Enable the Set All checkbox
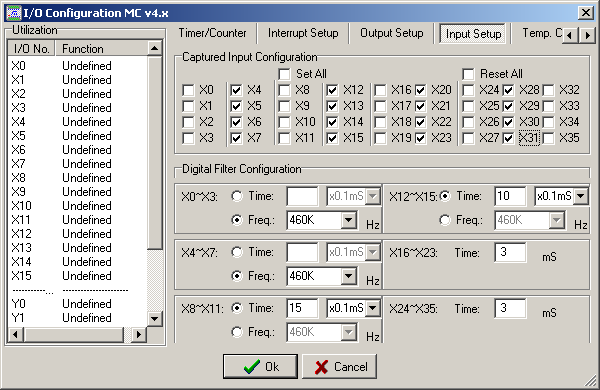The height and width of the screenshot is (390, 600). point(284,74)
